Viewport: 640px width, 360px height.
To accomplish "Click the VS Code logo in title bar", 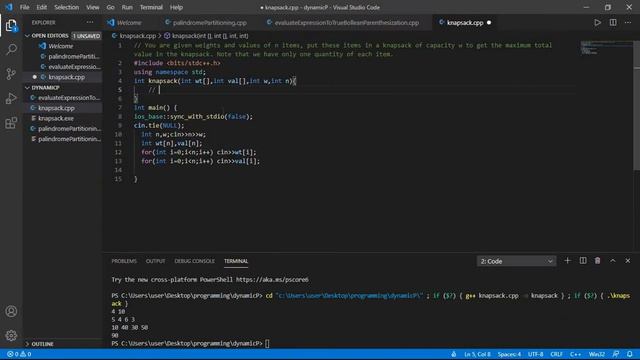I will pos(9,7).
